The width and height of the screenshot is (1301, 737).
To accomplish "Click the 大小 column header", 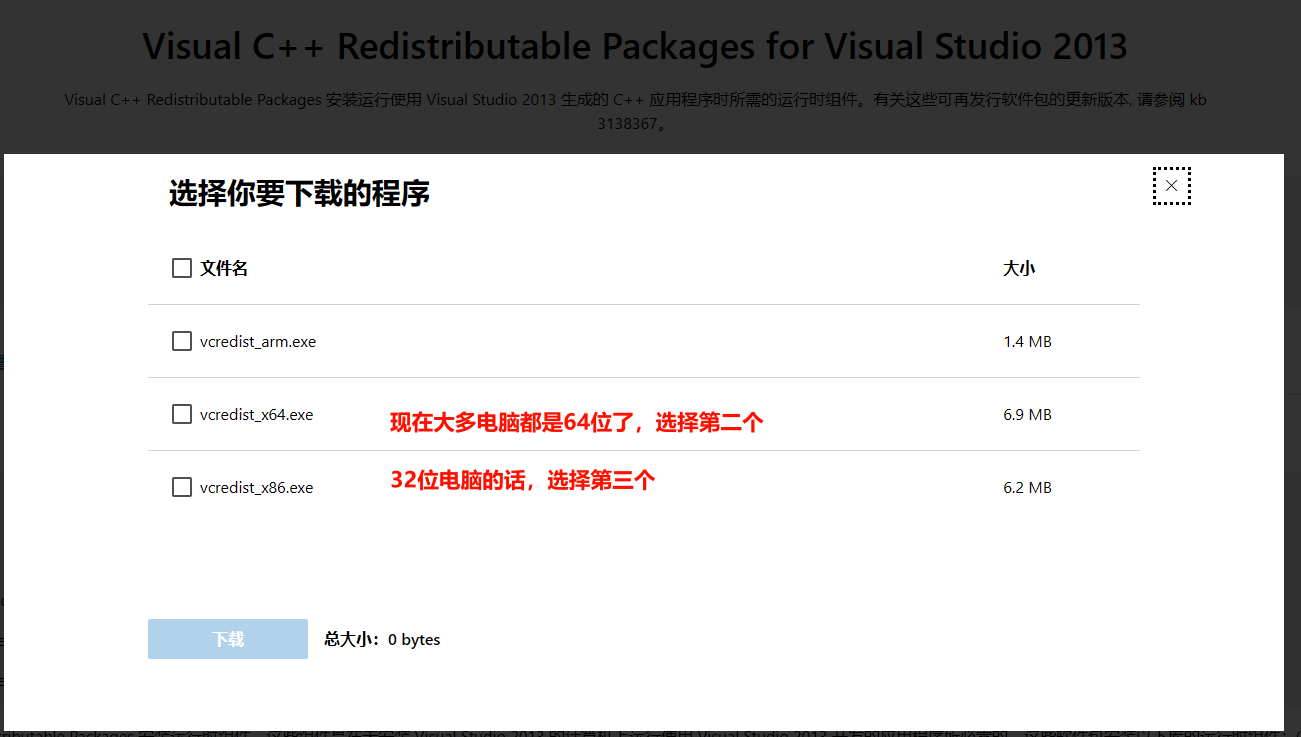I will point(1019,268).
